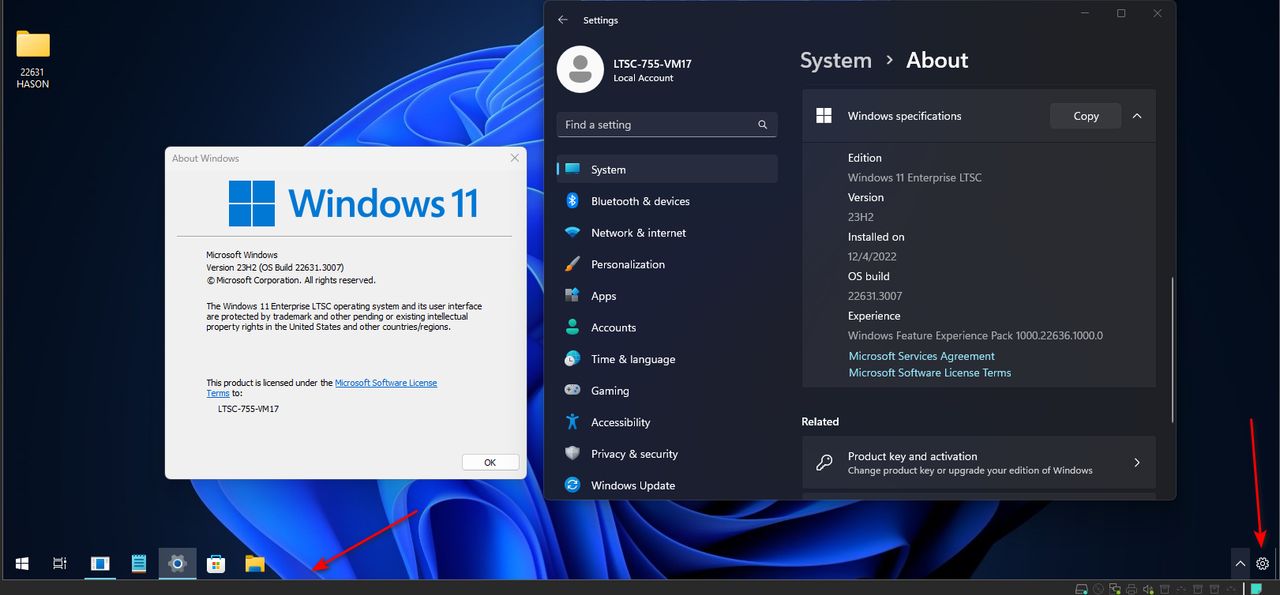Click the Windows 11 Enterprise LTSC edition text
This screenshot has width=1280, height=595.
[915, 177]
